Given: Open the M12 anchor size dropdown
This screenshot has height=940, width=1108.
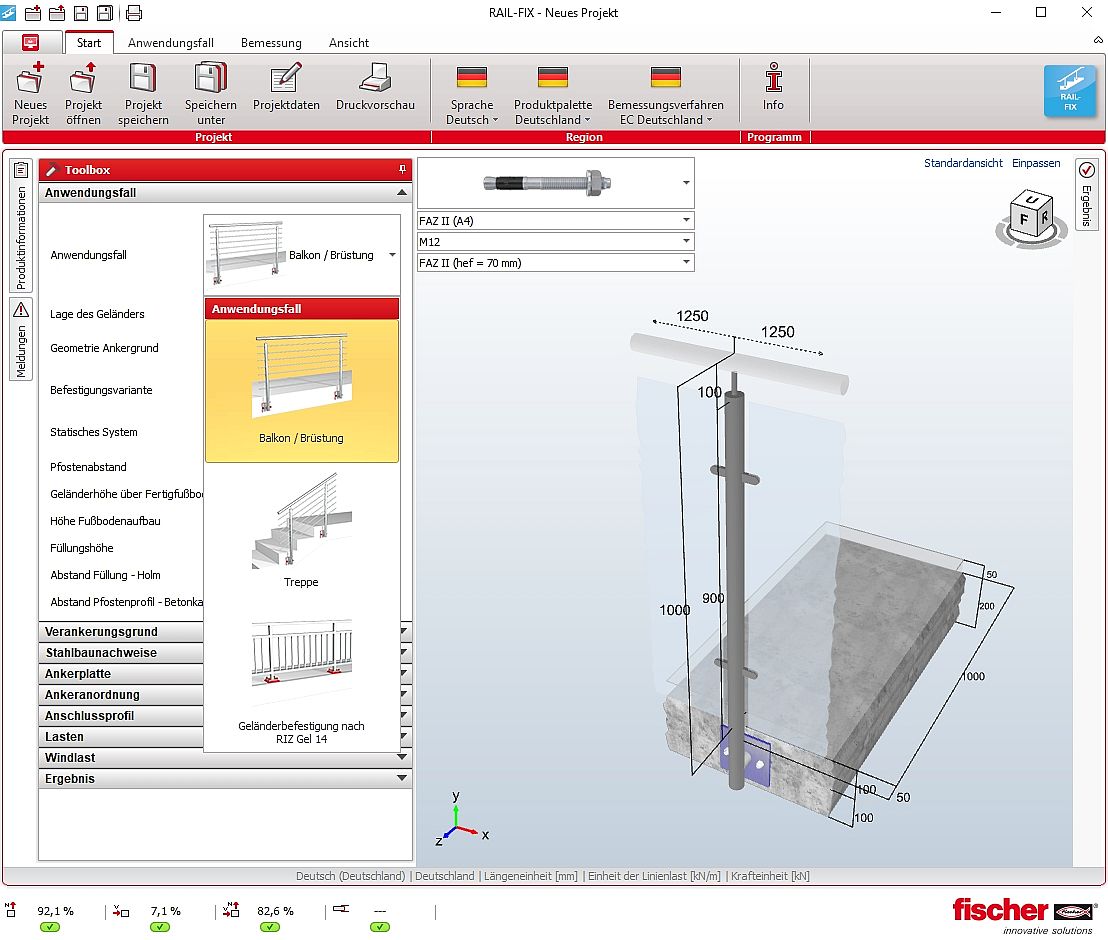Looking at the screenshot, I should click(555, 242).
